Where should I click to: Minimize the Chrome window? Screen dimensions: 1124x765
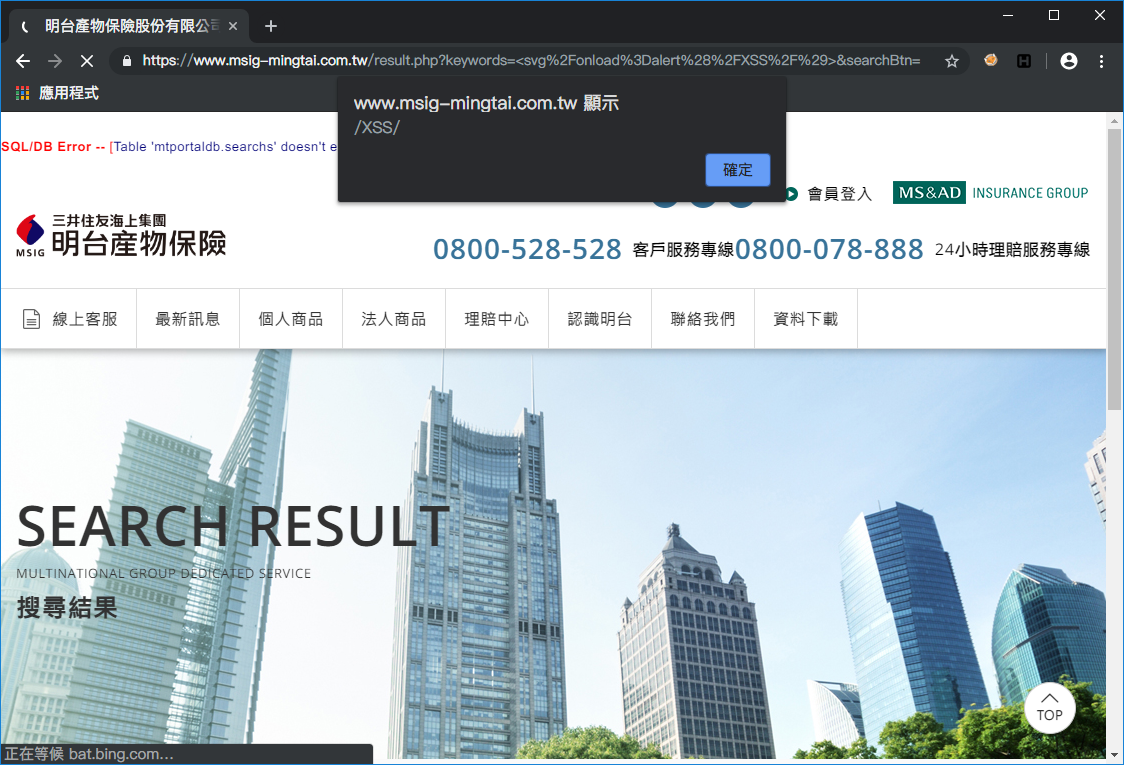[x=1008, y=15]
